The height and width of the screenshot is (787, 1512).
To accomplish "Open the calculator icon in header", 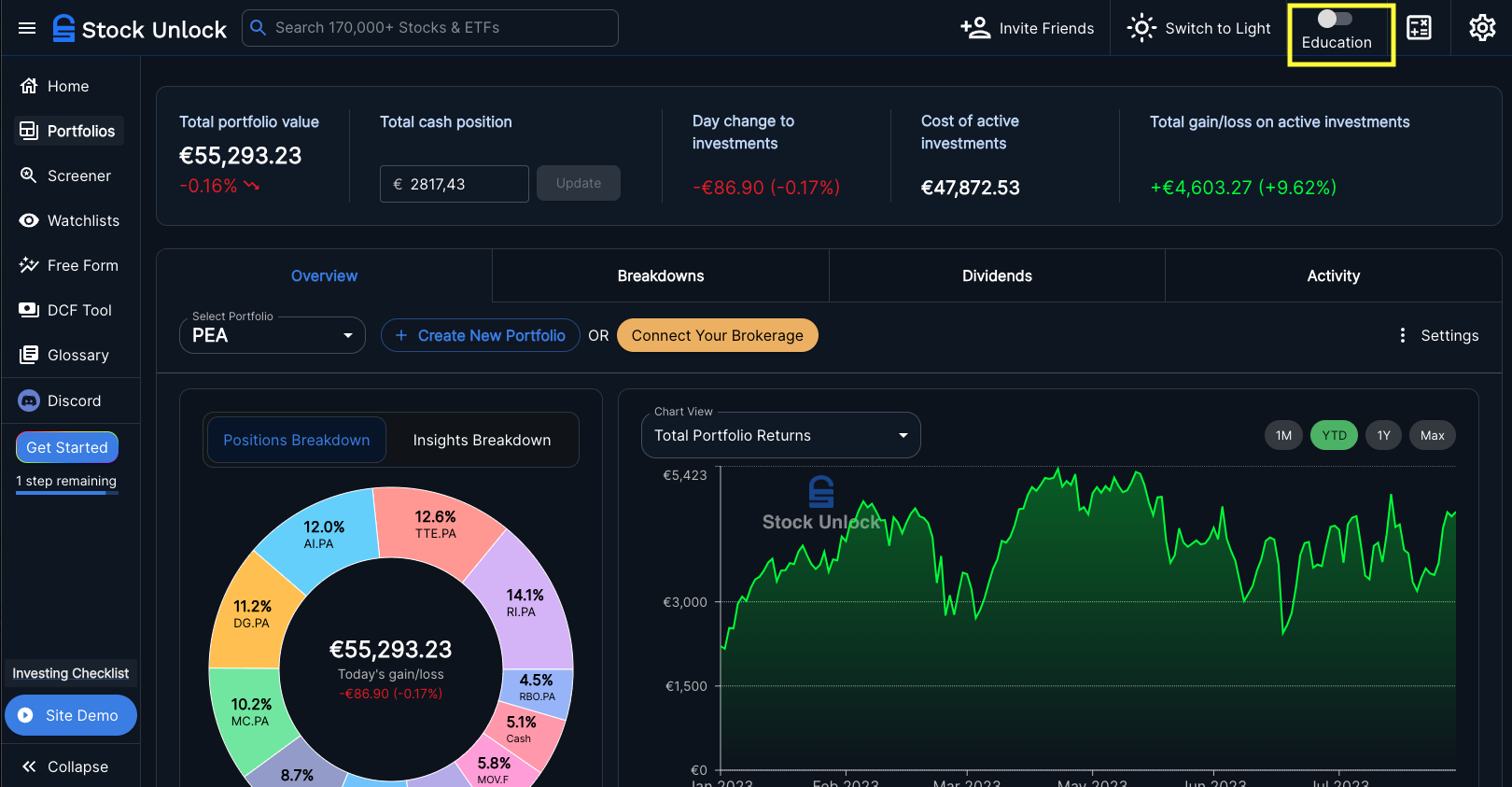I will (x=1420, y=28).
